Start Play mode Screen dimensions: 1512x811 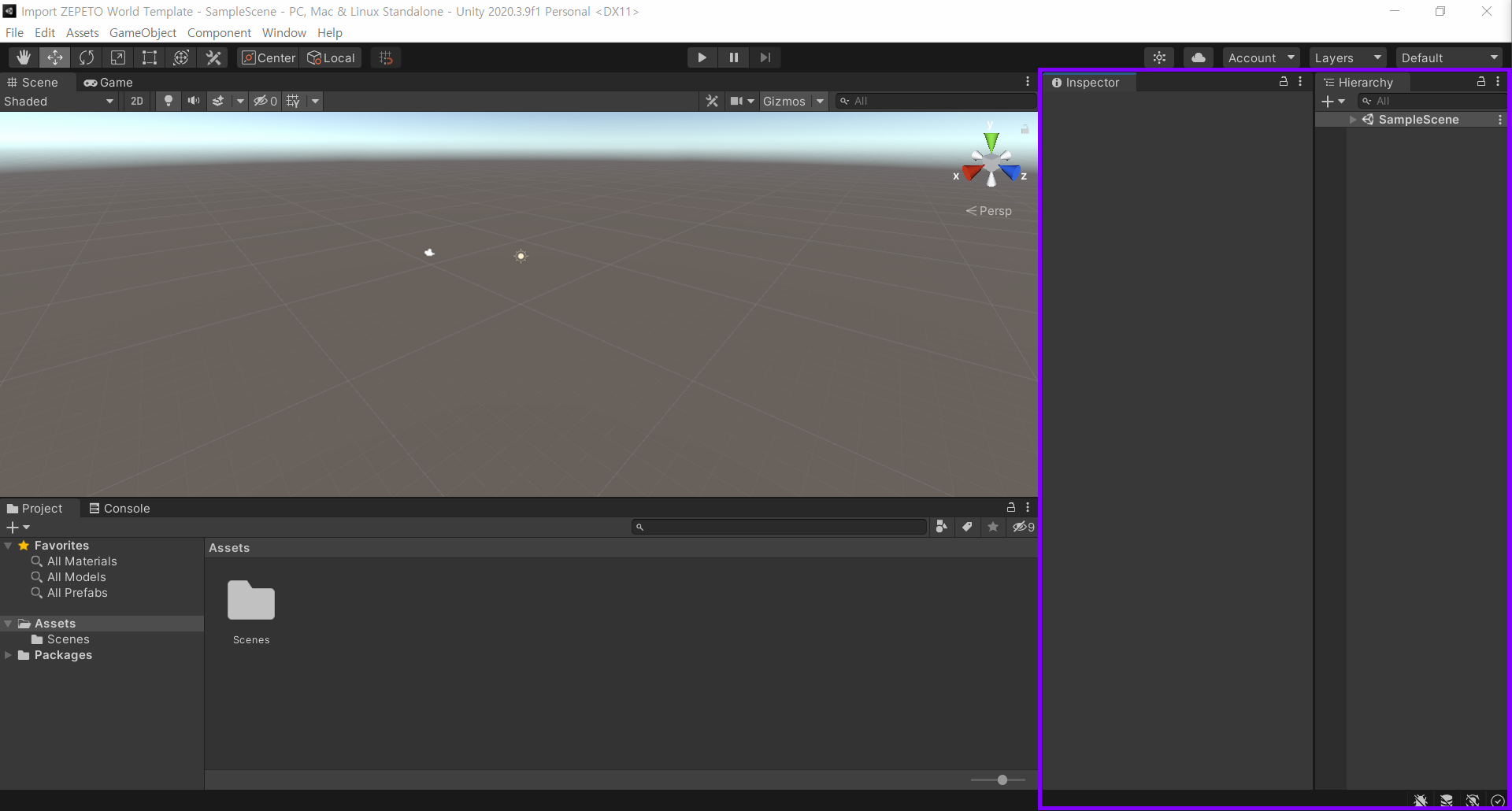[702, 57]
